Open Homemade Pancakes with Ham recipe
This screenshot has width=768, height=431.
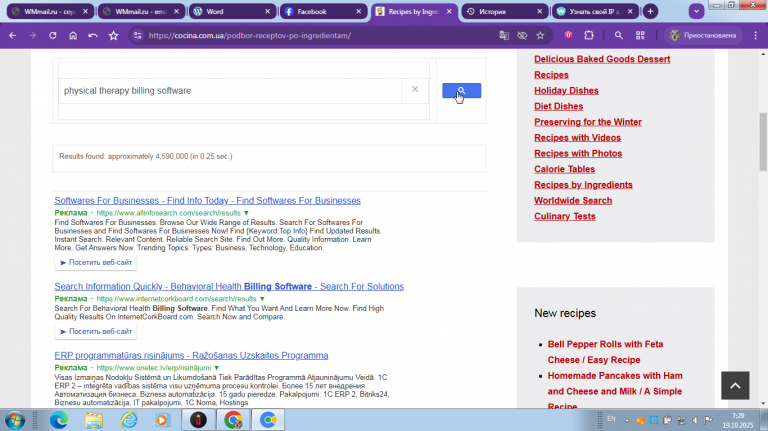[x=615, y=391]
